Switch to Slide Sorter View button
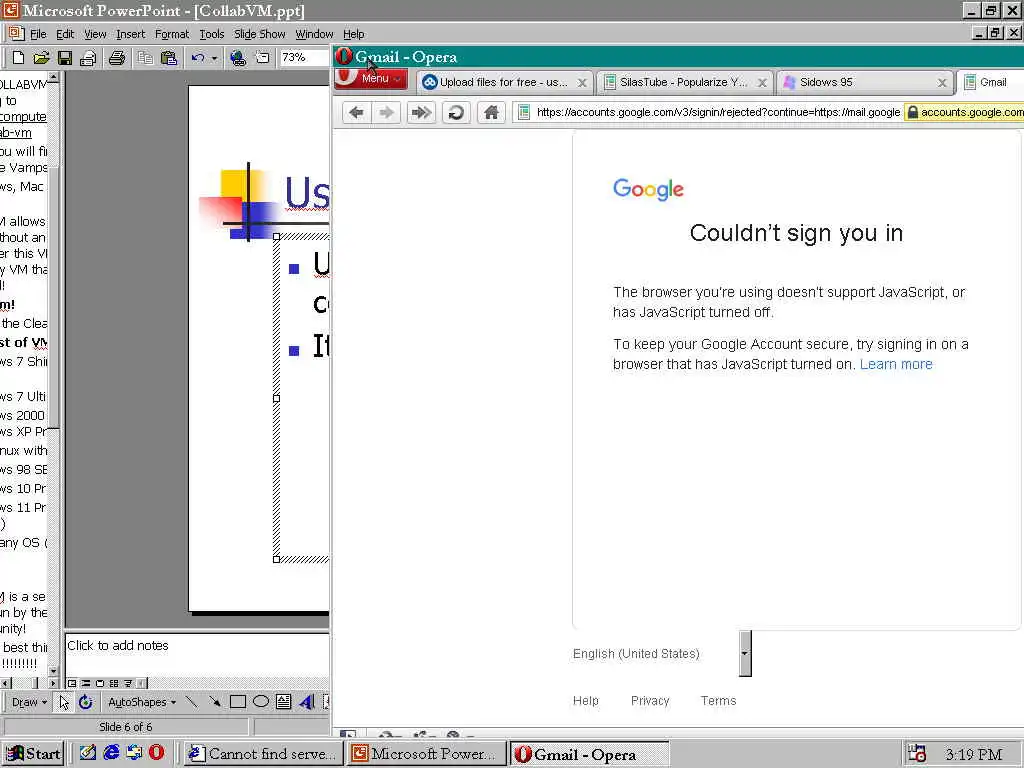1024x768 pixels. [x=114, y=683]
